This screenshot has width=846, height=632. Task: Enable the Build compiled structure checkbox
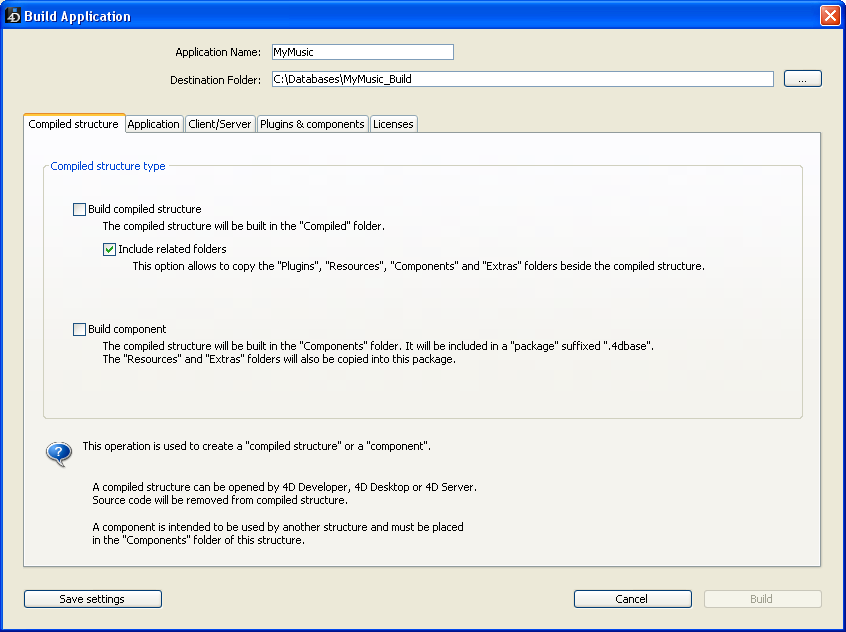coord(80,210)
